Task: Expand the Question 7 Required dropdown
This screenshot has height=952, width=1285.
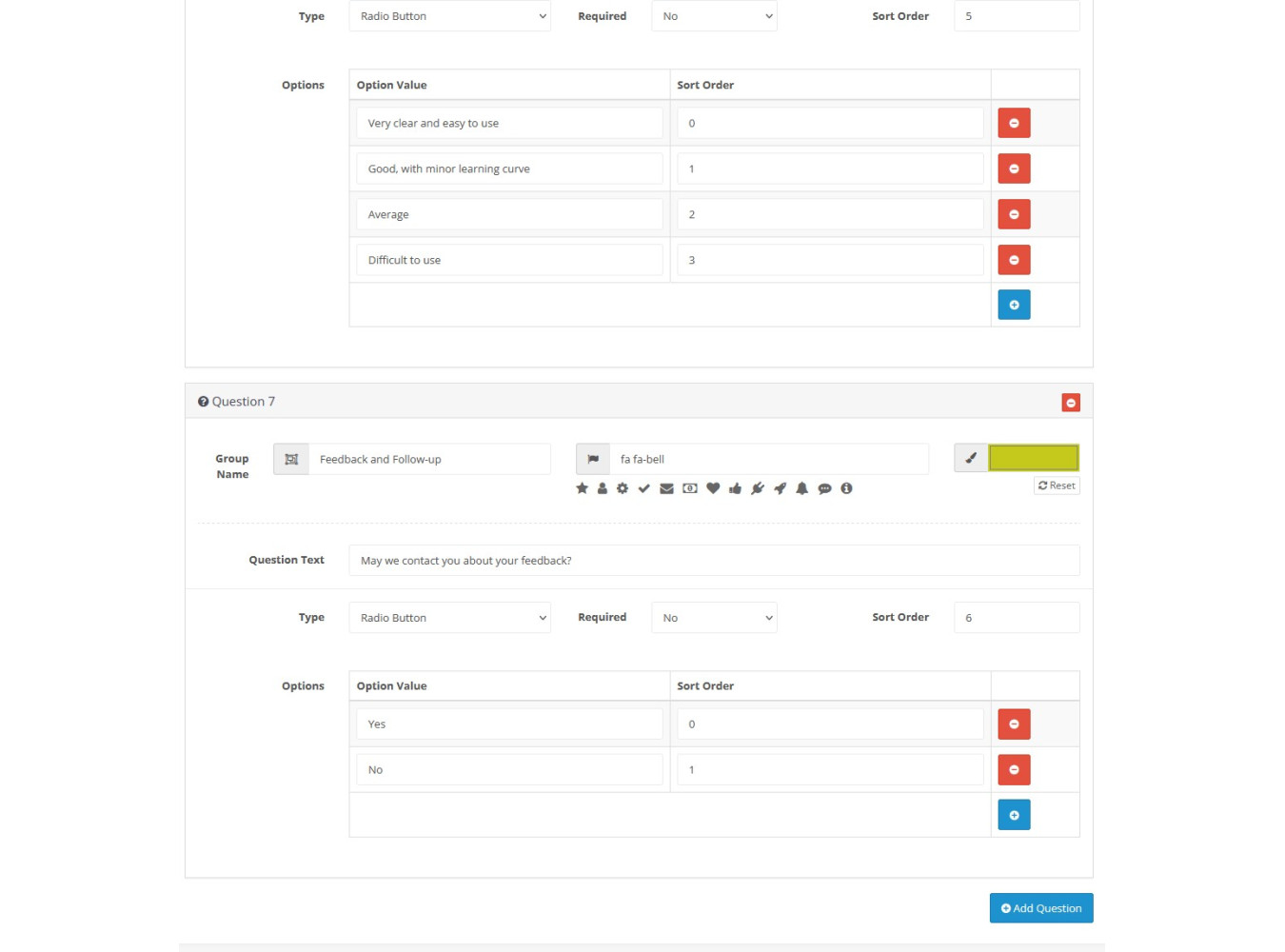Action: tap(714, 618)
